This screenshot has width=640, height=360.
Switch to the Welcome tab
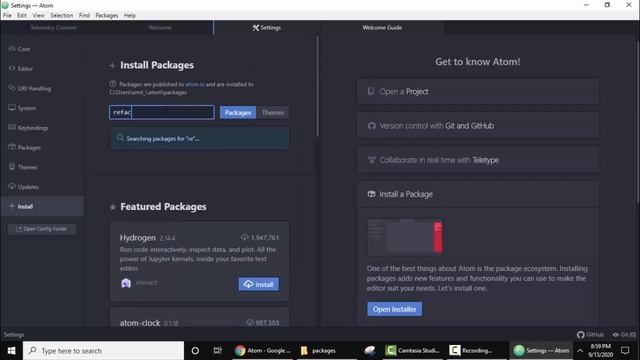tap(160, 28)
